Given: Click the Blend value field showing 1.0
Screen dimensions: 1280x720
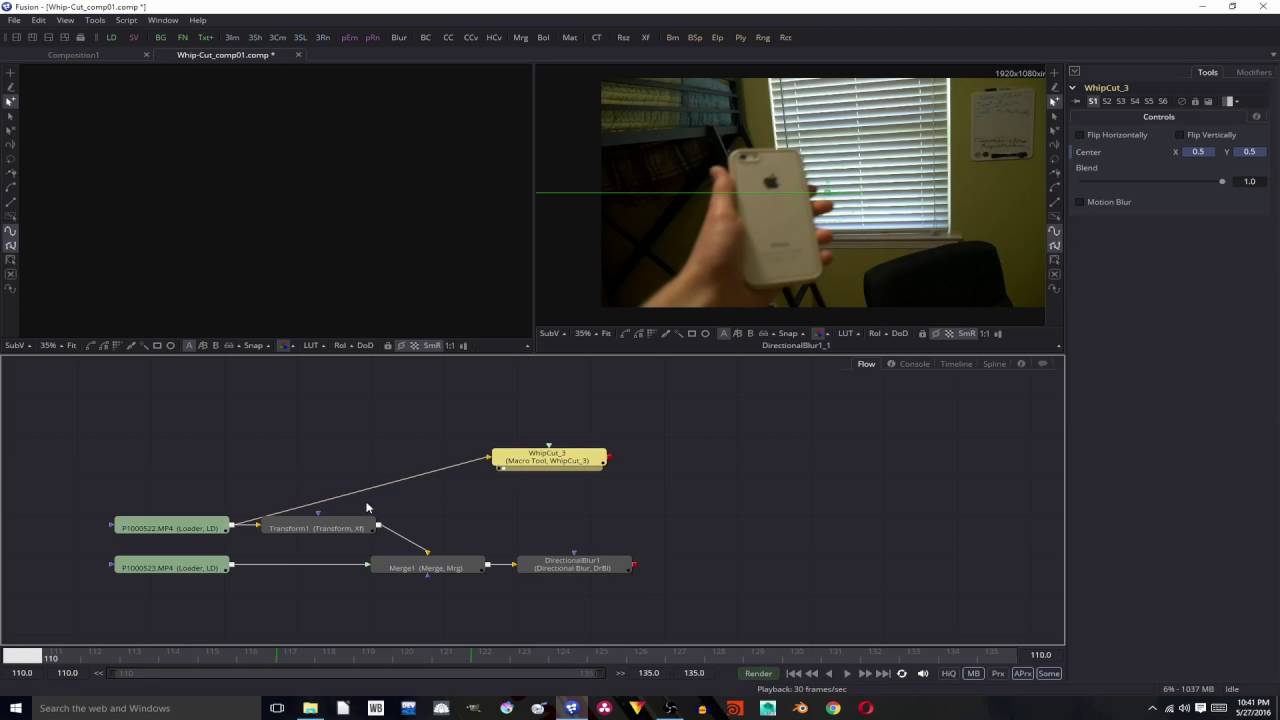Looking at the screenshot, I should [x=1249, y=182].
